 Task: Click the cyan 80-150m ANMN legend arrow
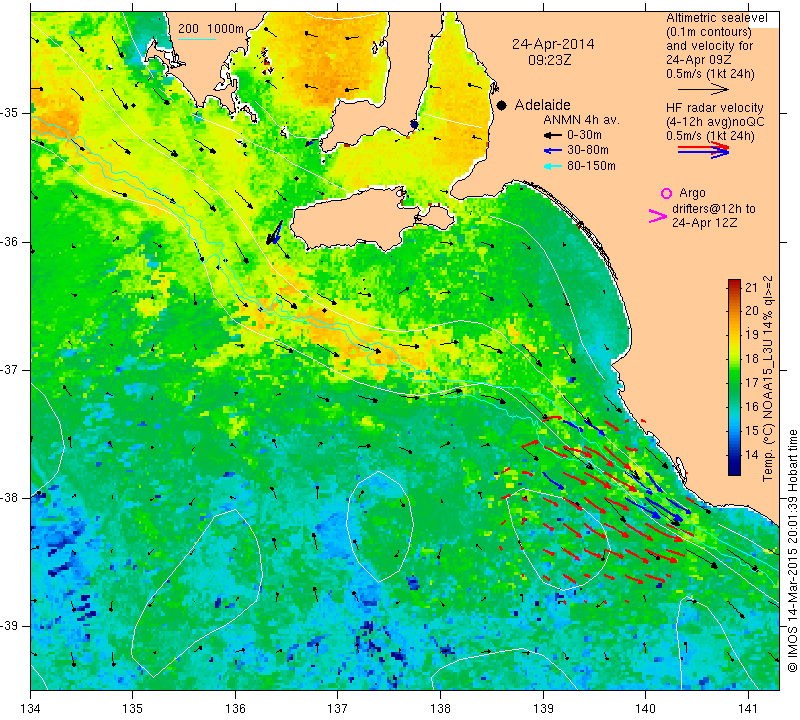tap(552, 166)
